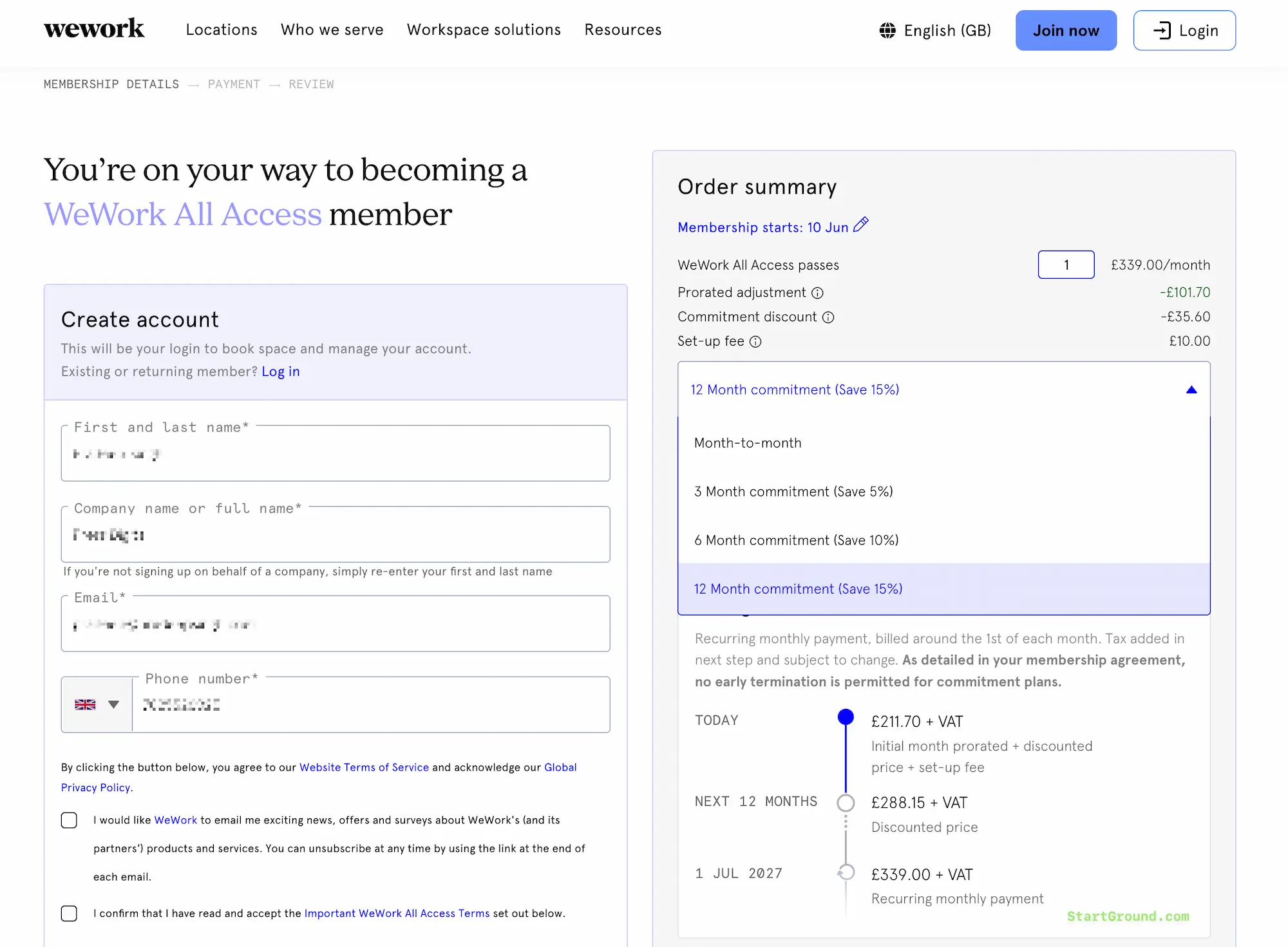Click the £339.00 + VAT amount

click(x=922, y=875)
